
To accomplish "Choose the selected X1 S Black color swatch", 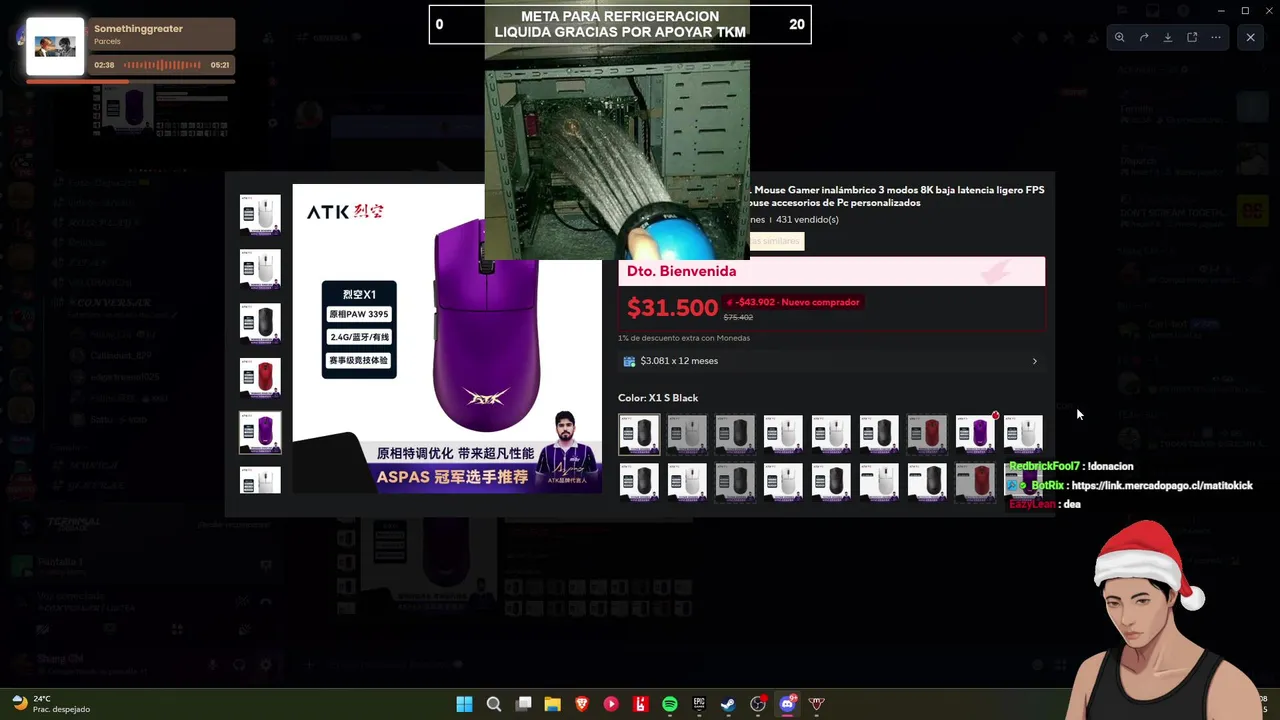I will 639,434.
